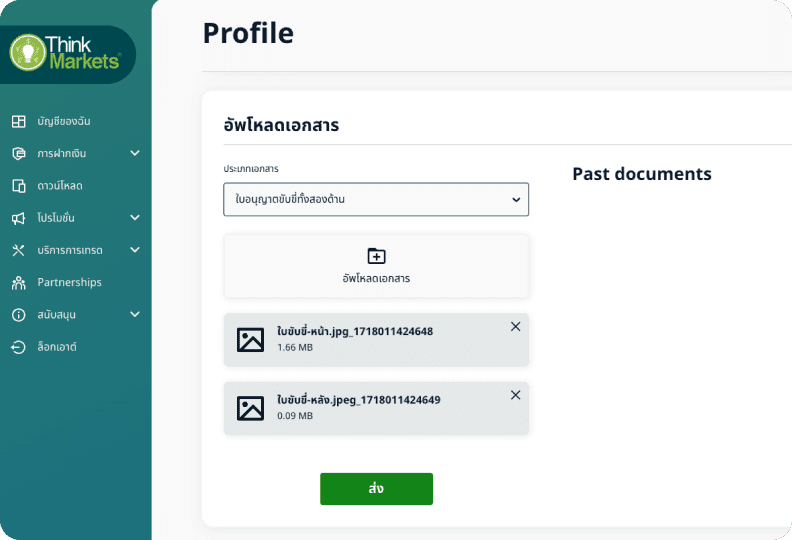Click the green ส่ง submit button

376,489
